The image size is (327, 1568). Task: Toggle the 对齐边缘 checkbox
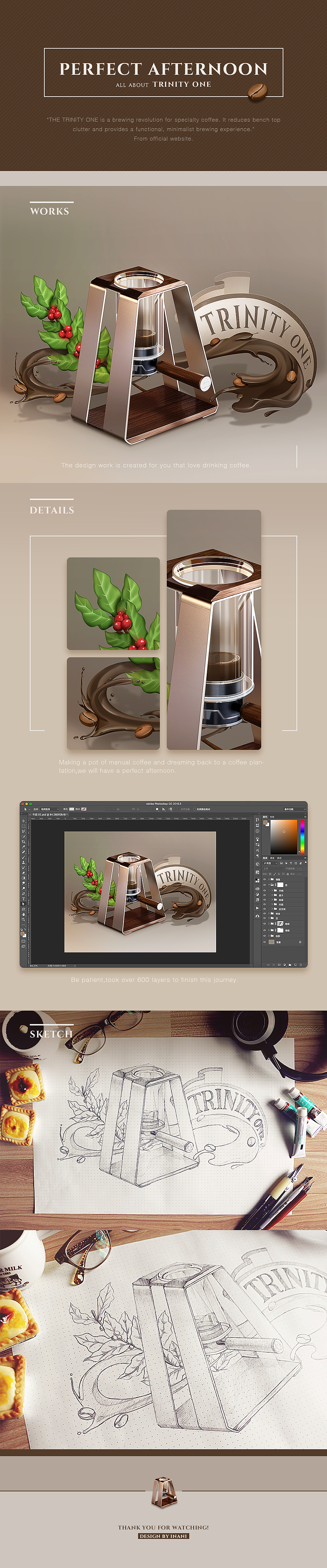pyautogui.click(x=179, y=809)
